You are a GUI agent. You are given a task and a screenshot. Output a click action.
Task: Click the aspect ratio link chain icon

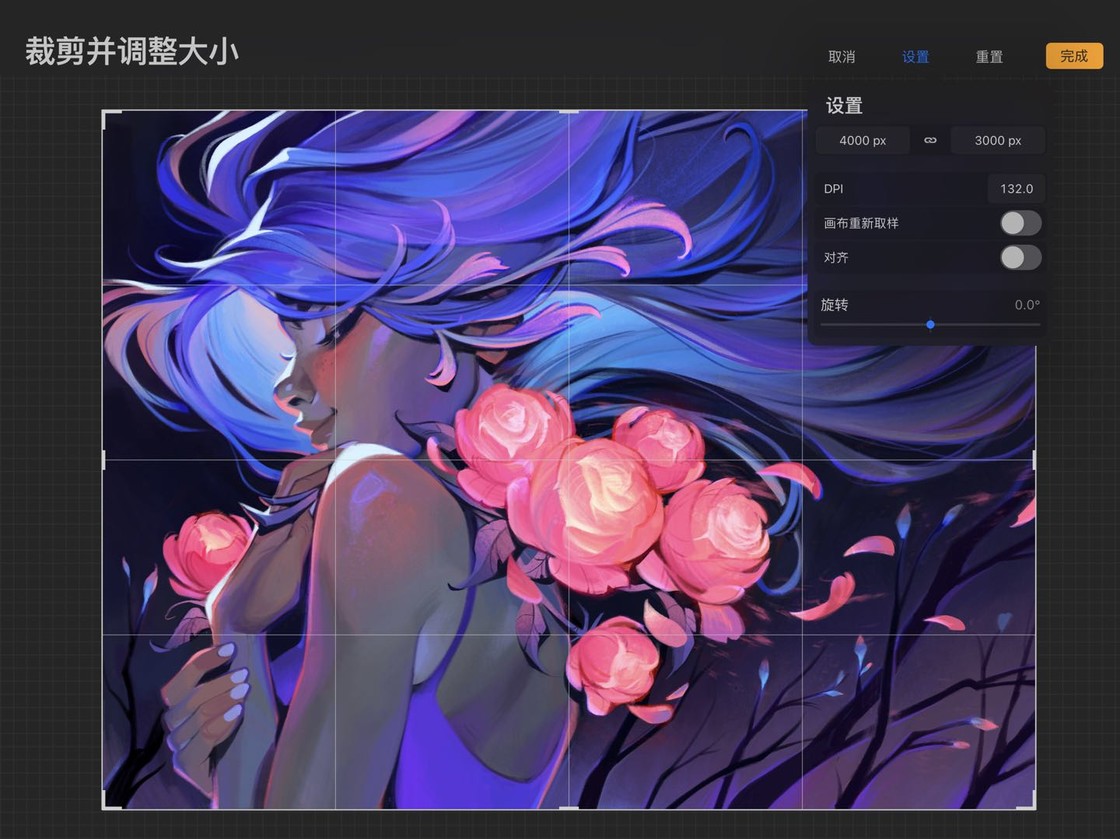click(930, 140)
